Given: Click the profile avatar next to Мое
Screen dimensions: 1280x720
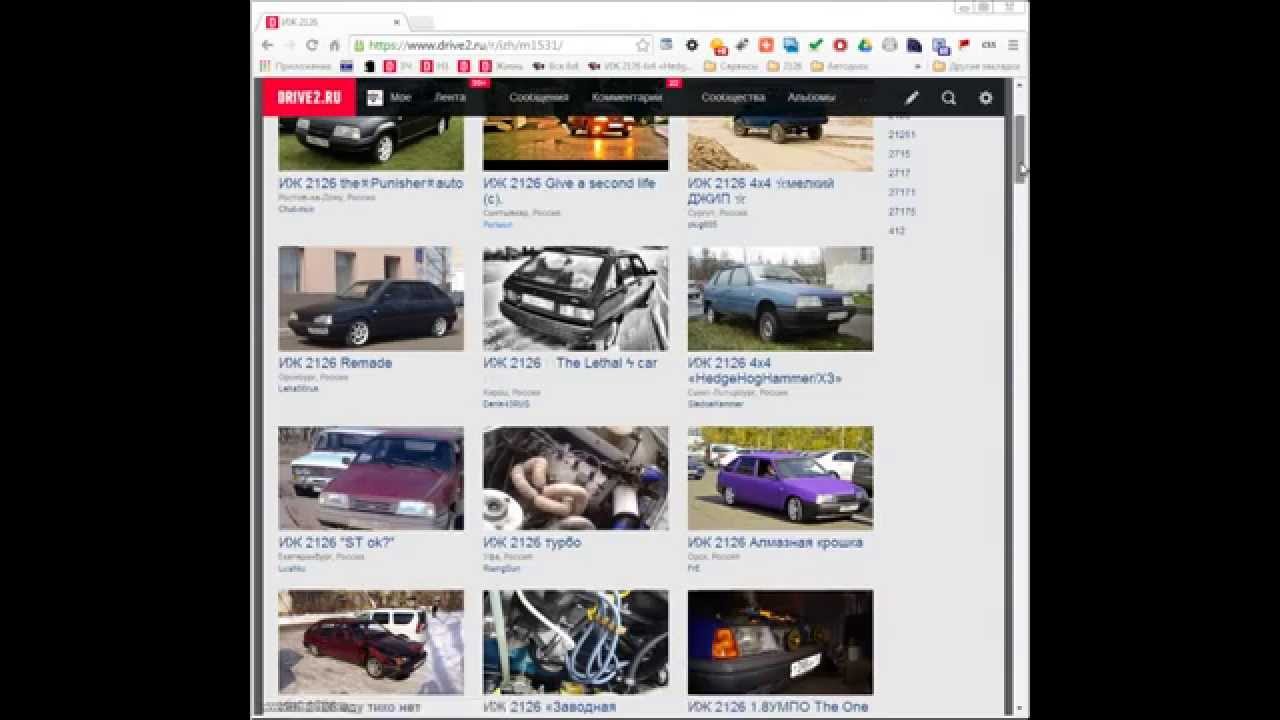Looking at the screenshot, I should (375, 97).
